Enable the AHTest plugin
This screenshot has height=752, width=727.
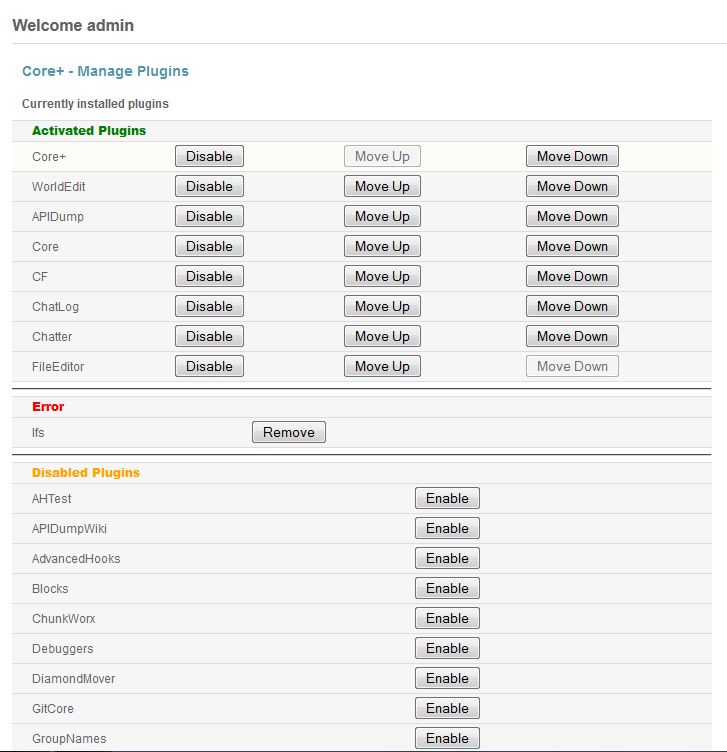click(447, 498)
